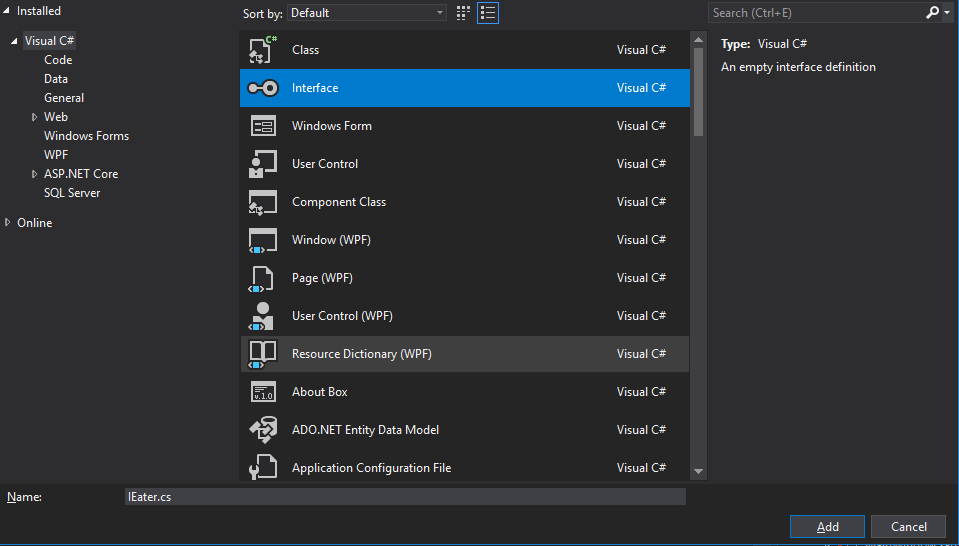Expand the Web category arrow
The height and width of the screenshot is (546, 959).
[34, 117]
